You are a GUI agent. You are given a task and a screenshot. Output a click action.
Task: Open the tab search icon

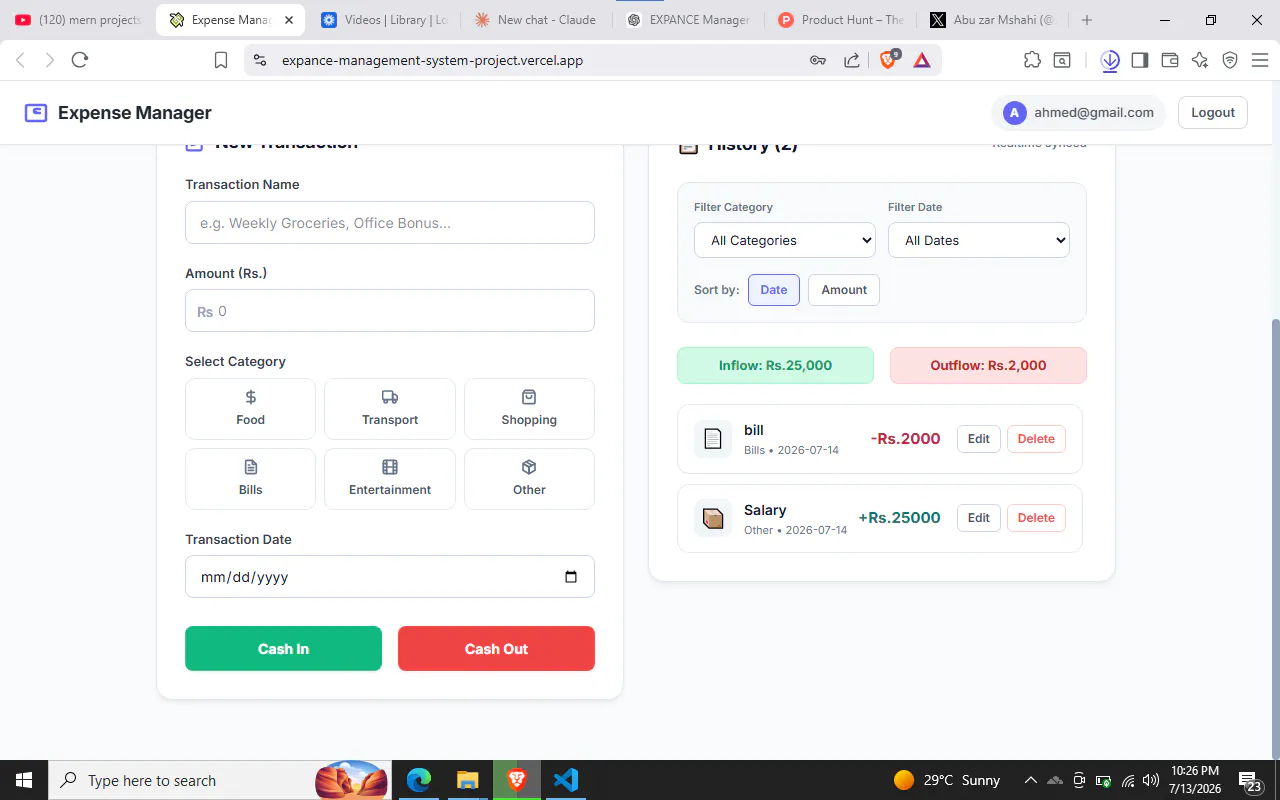pyautogui.click(x=1062, y=60)
